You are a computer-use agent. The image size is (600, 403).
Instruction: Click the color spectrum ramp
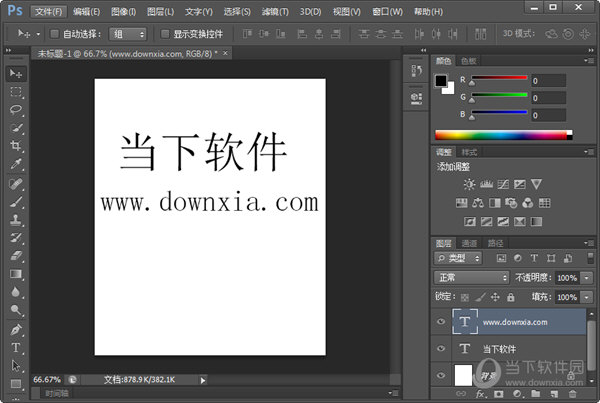[504, 135]
